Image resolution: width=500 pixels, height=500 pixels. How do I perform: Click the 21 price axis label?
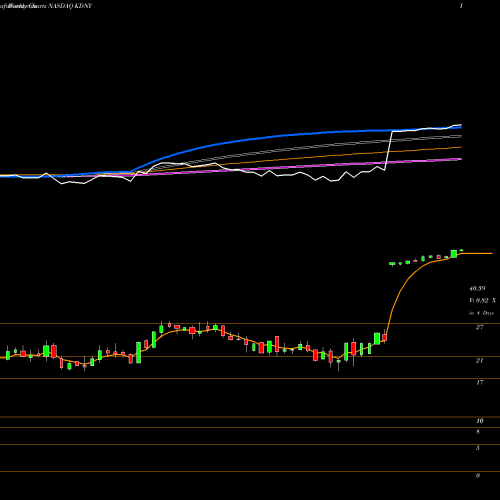[479, 361]
